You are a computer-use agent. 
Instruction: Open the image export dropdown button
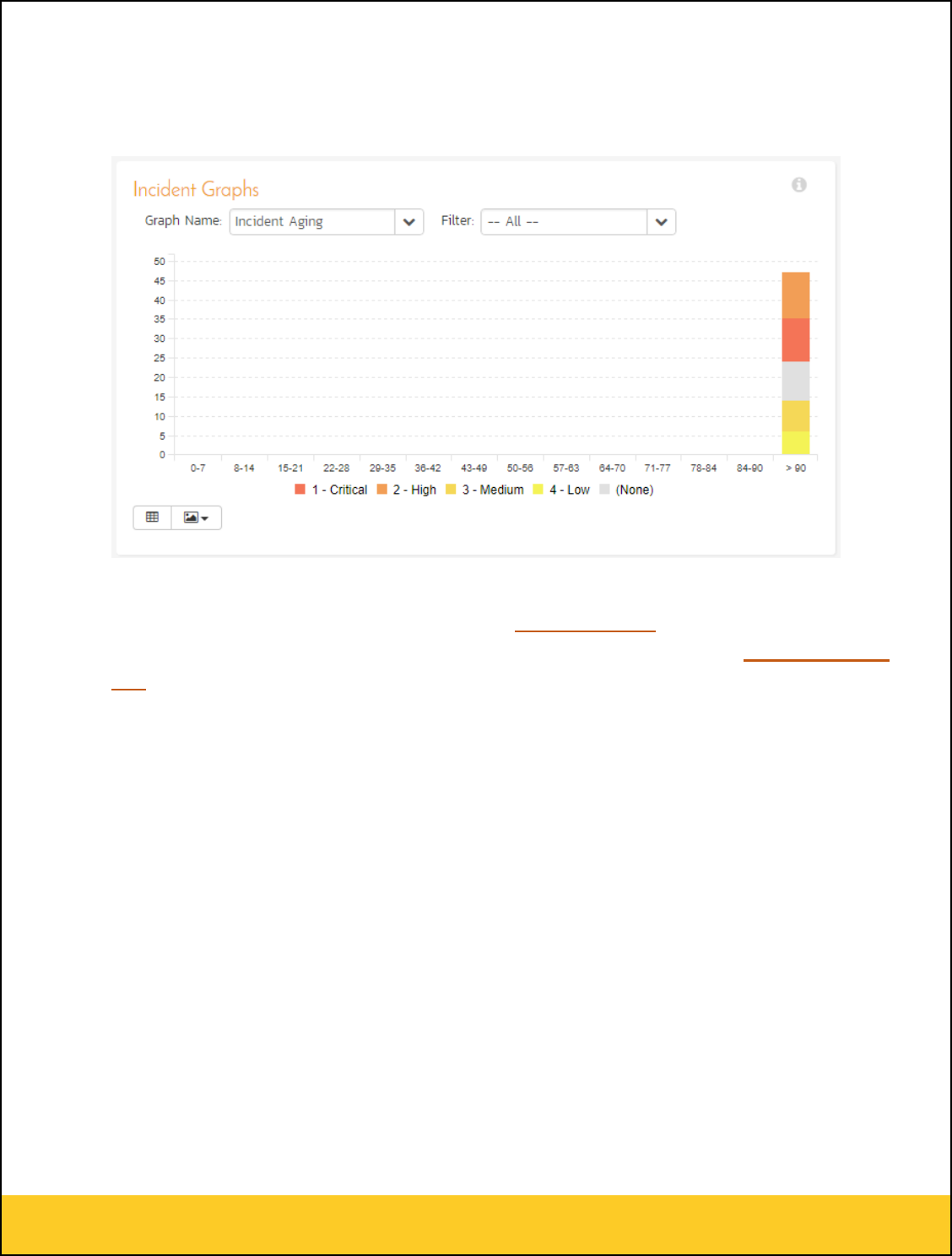[197, 517]
